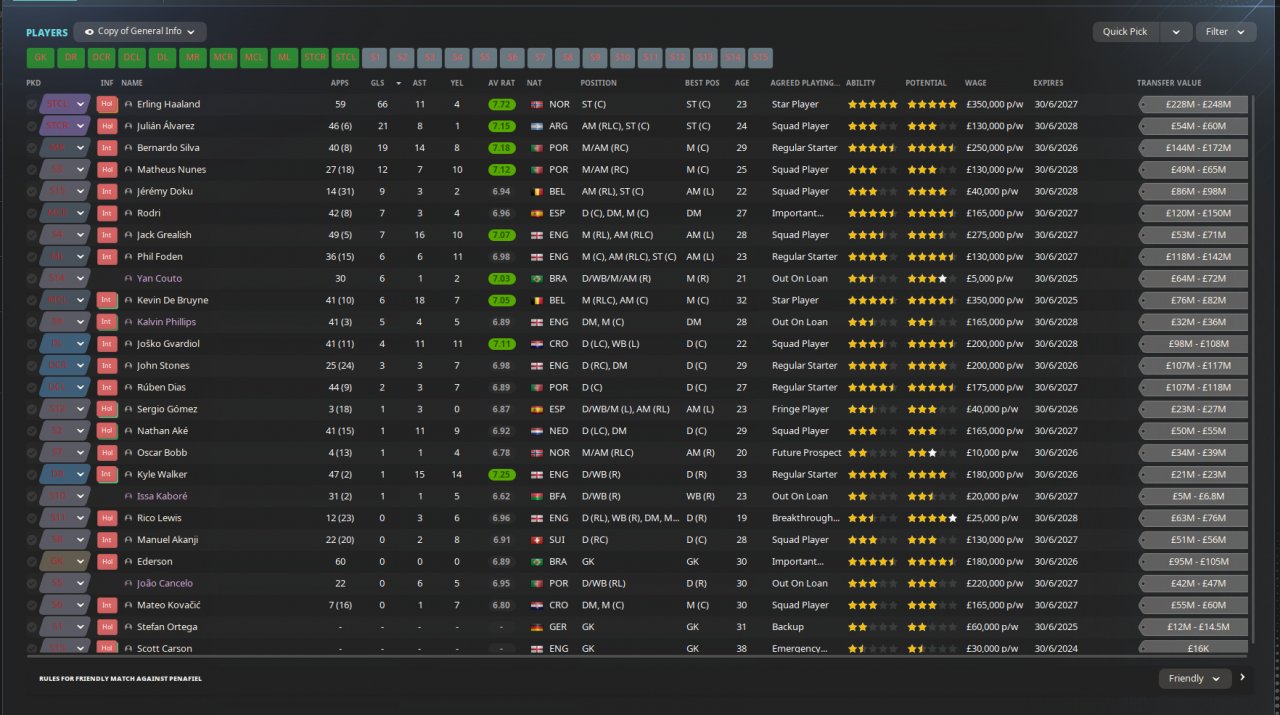Click the Argentina flag in Álvarez's row
The width and height of the screenshot is (1280, 715).
536,126
